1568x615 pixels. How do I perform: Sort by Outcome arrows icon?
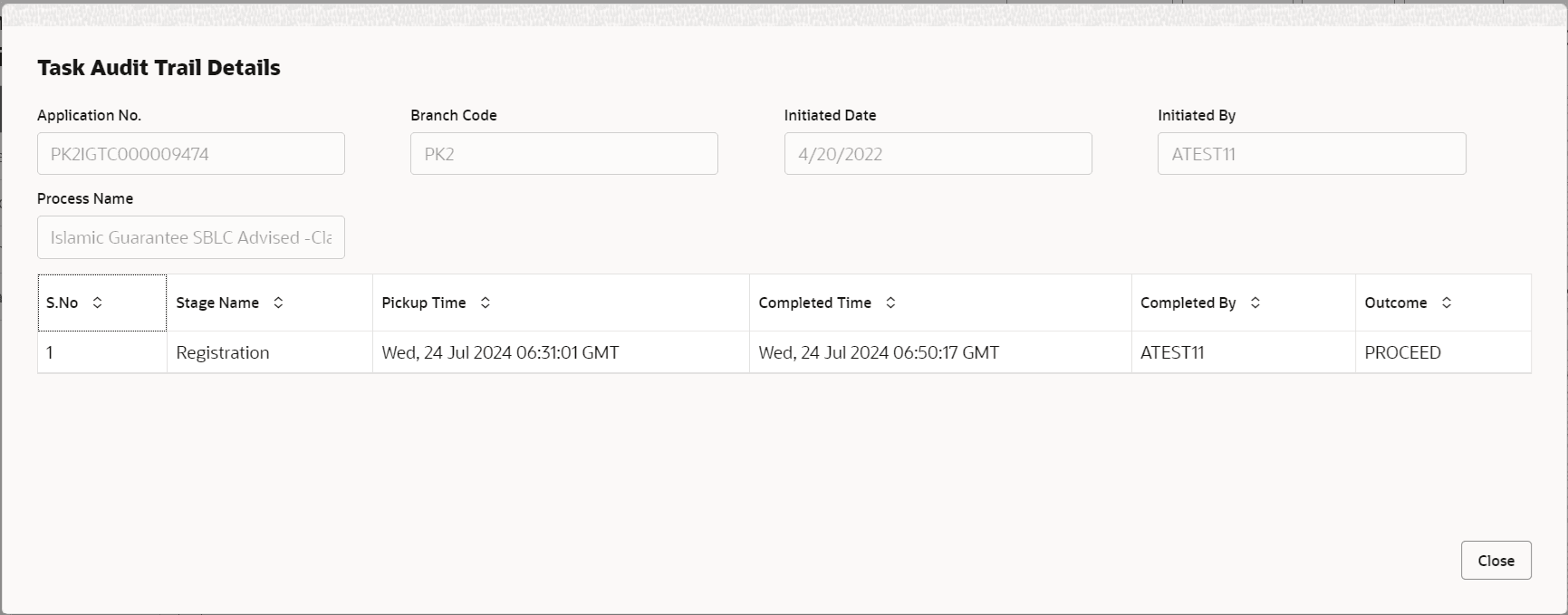coord(1447,303)
